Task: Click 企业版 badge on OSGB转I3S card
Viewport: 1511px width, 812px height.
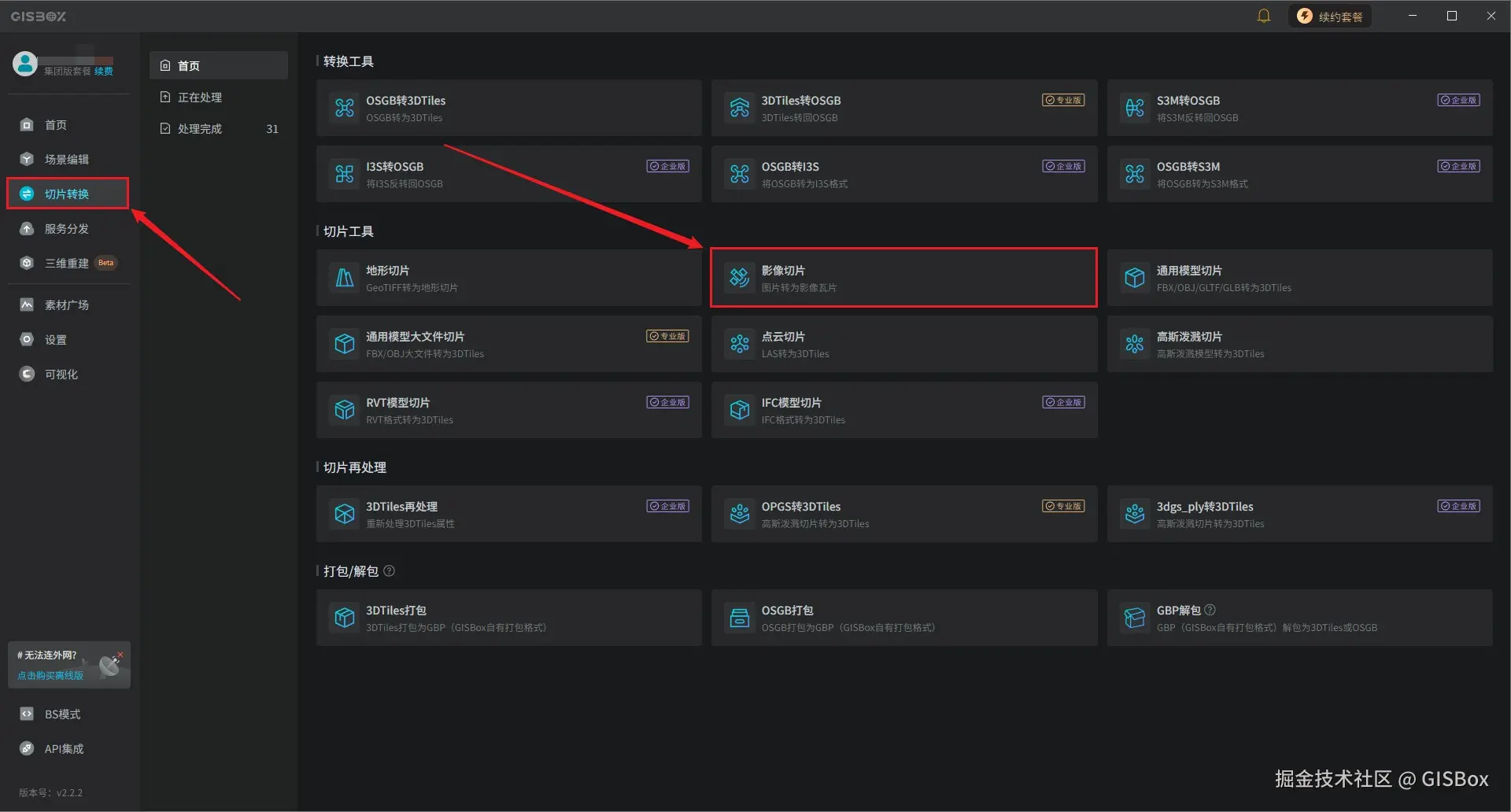Action: [x=1063, y=166]
